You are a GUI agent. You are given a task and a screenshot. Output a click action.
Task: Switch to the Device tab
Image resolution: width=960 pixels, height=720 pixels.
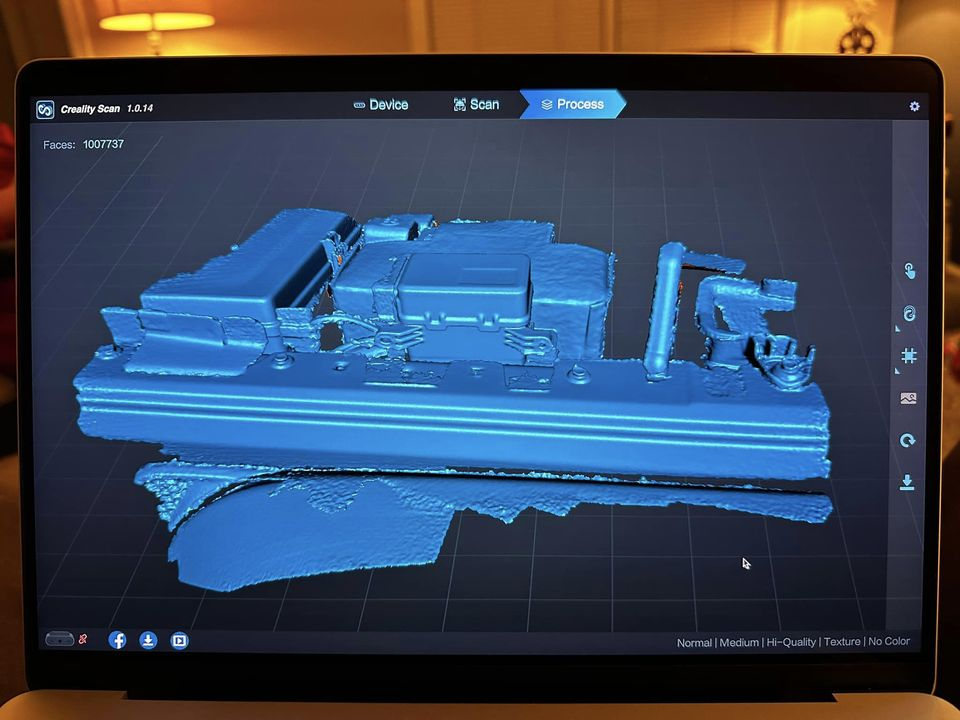[x=381, y=105]
